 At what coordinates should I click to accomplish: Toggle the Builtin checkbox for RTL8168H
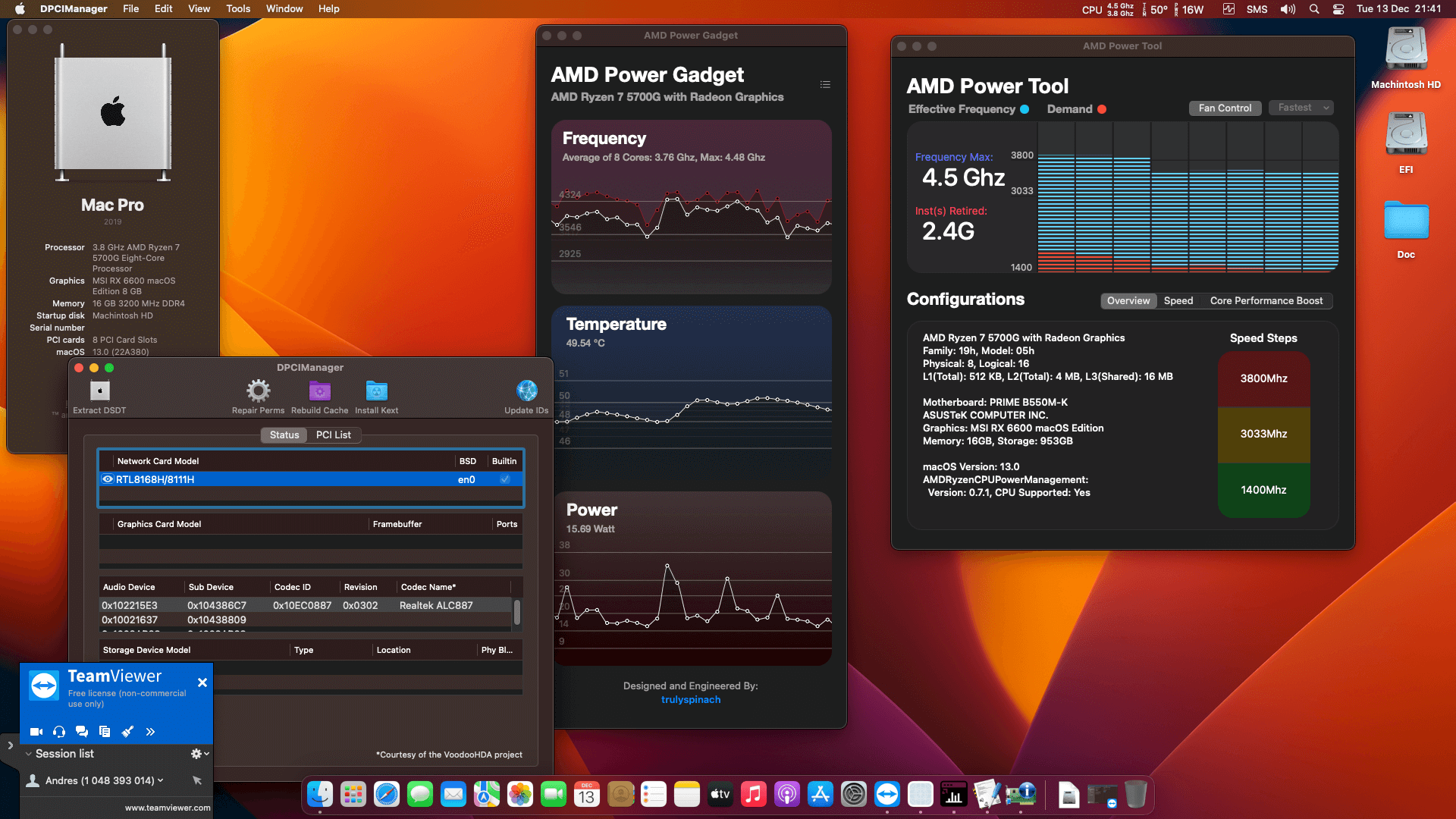(504, 479)
